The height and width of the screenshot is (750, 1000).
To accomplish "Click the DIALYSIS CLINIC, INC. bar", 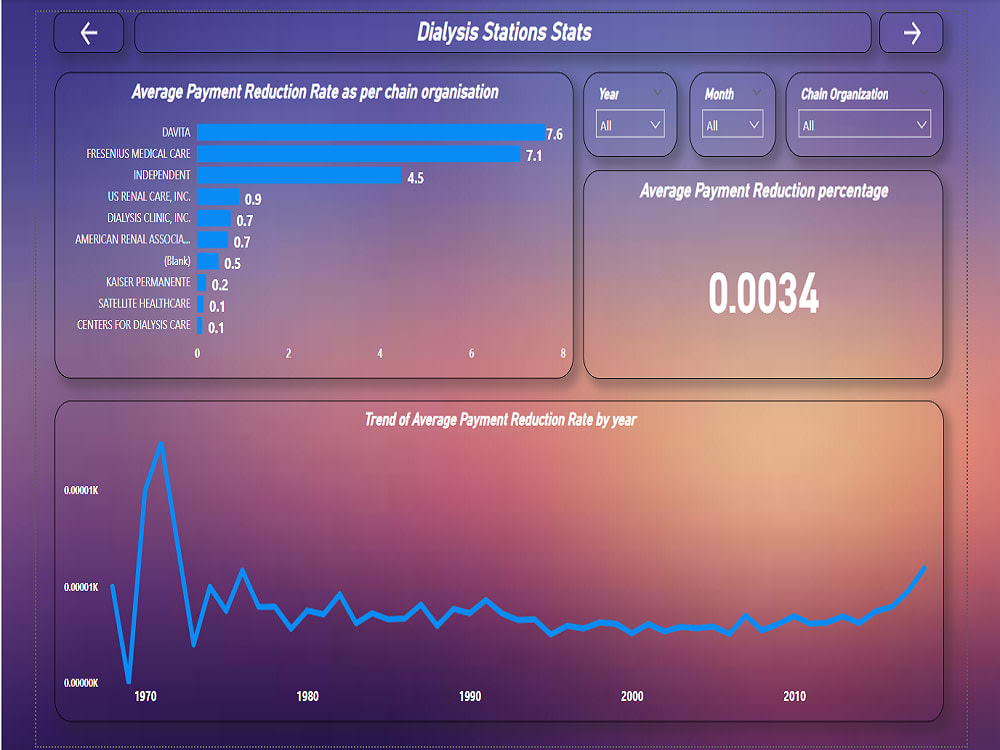I will pos(212,218).
